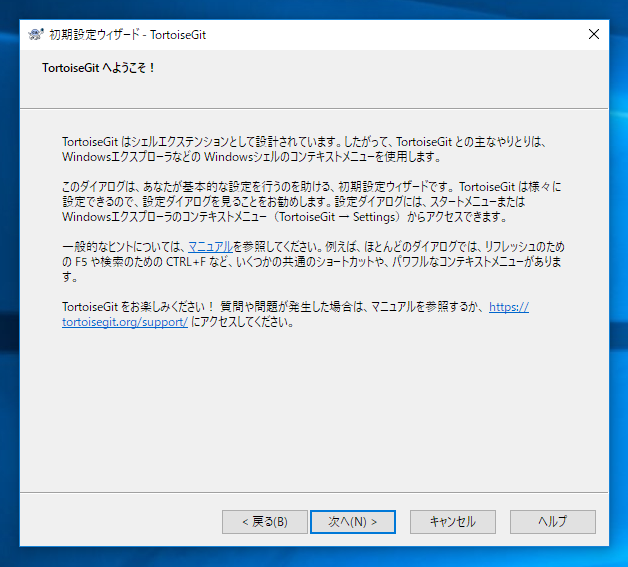Click window title 初期設定ウィザード - TortoiseGit
628x567 pixels.
(x=127, y=35)
